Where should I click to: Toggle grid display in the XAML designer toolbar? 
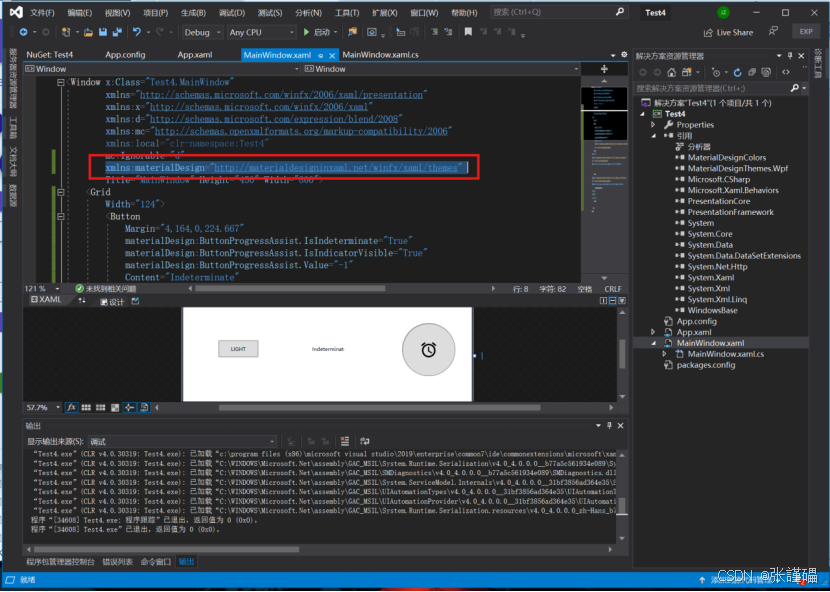pyautogui.click(x=85, y=408)
